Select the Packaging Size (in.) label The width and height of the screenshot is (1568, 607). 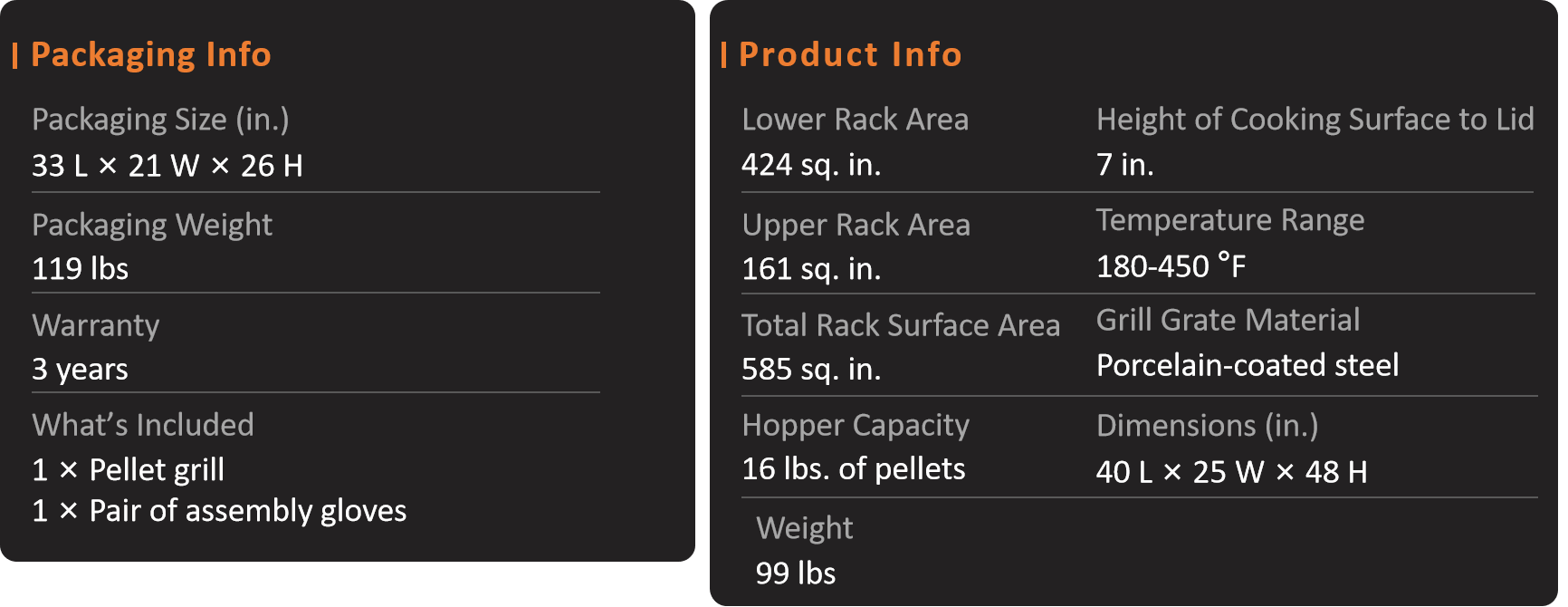160,120
